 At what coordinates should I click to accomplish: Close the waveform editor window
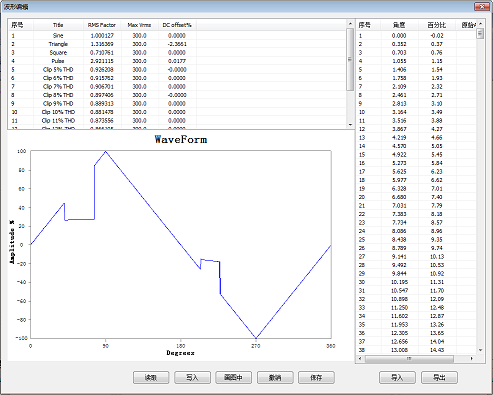[482, 6]
